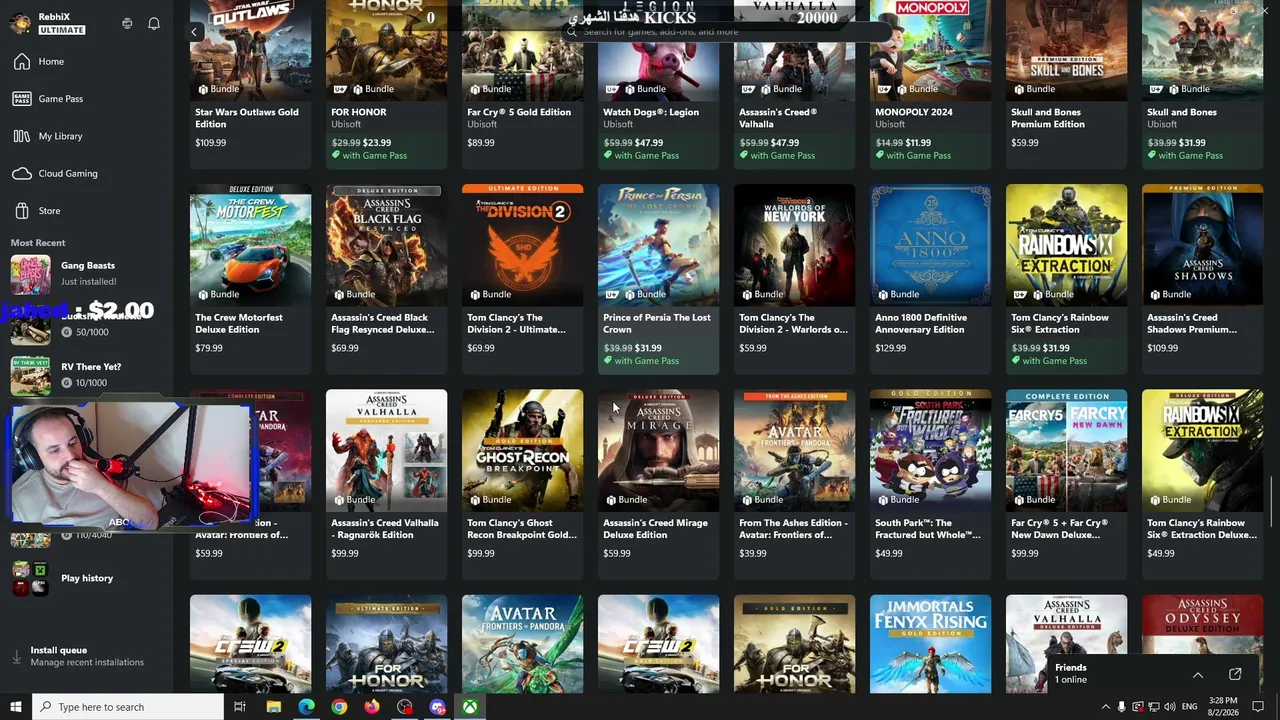Open Task View on the taskbar
Screen dimensions: 1280x720
240,707
